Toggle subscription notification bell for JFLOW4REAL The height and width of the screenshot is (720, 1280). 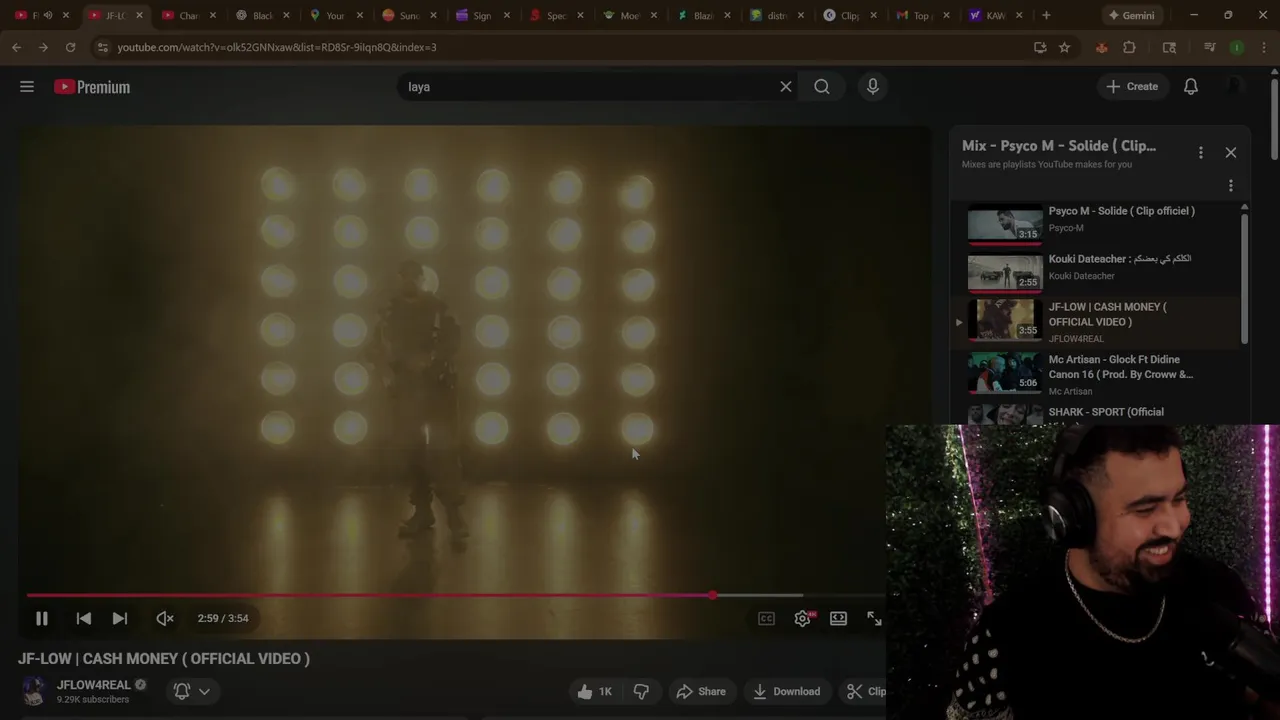coord(182,691)
